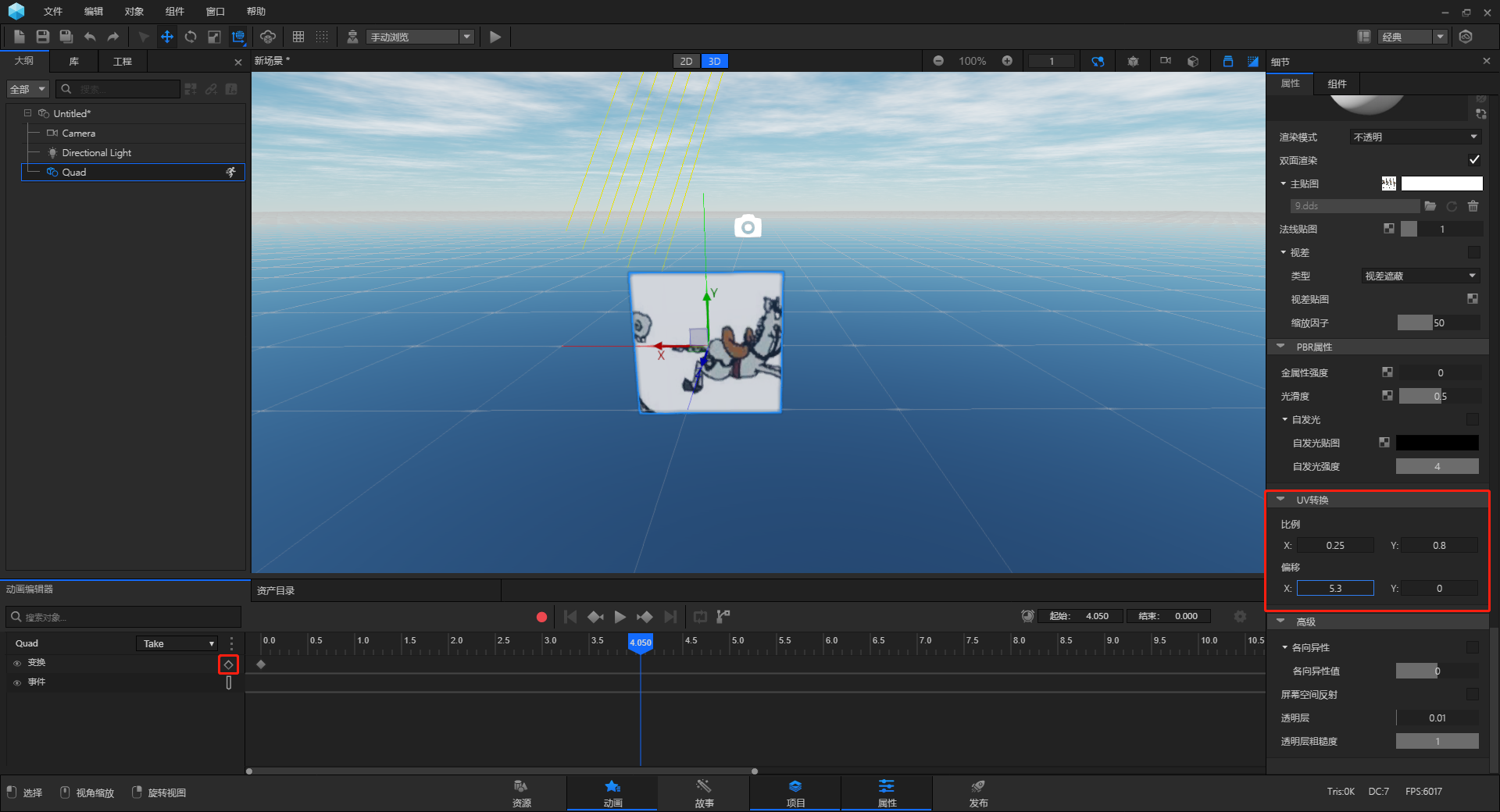
Task: Zoom in the viewport with plus
Action: 1007,61
